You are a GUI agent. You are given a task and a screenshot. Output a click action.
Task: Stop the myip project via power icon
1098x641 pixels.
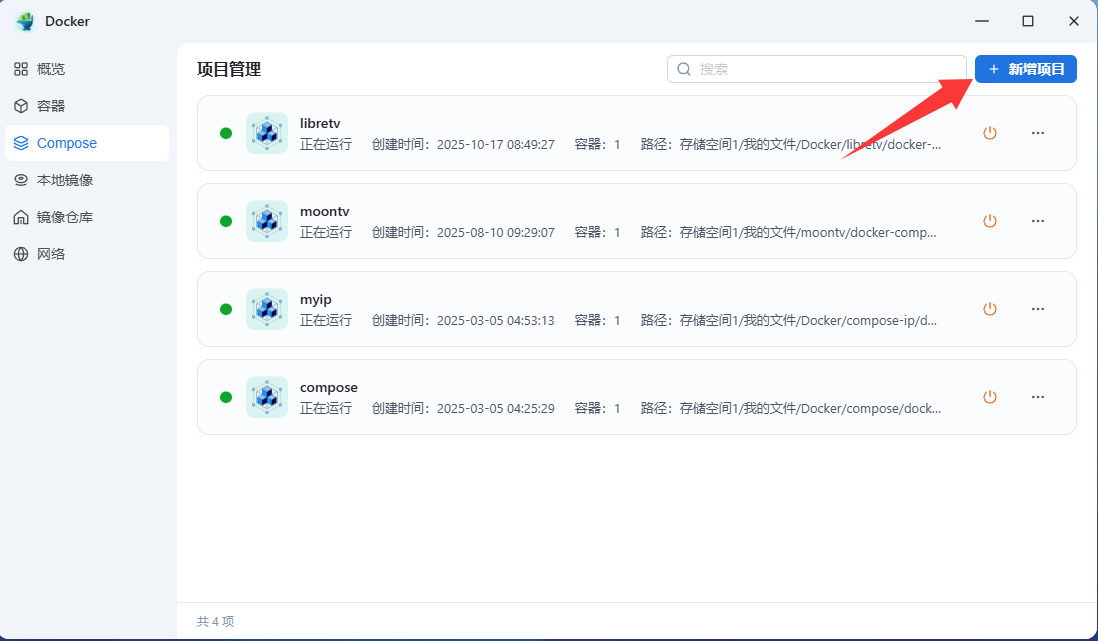tap(989, 309)
